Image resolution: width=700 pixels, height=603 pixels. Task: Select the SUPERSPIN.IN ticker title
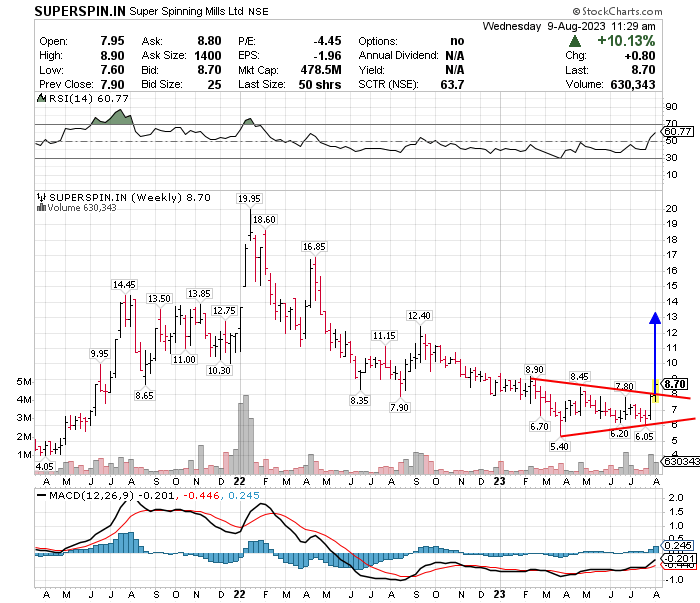pos(80,12)
